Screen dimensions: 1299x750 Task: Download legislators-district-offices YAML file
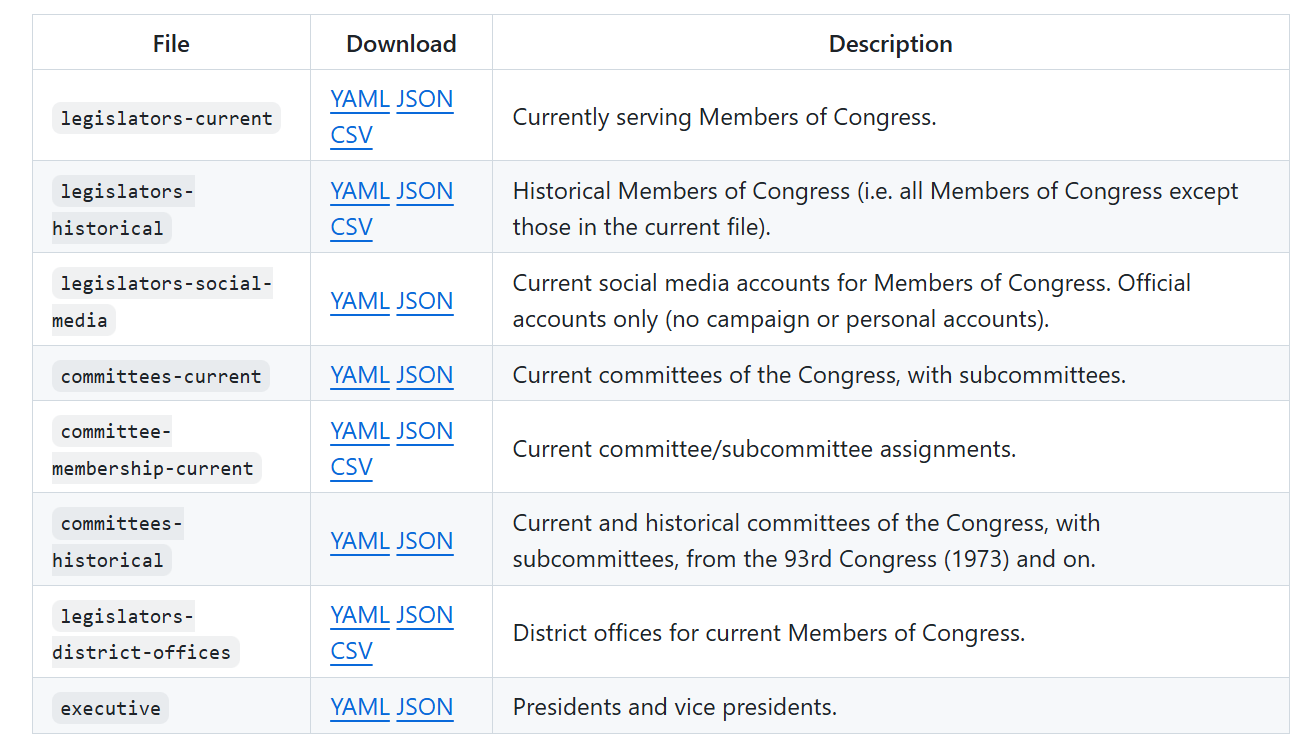359,615
